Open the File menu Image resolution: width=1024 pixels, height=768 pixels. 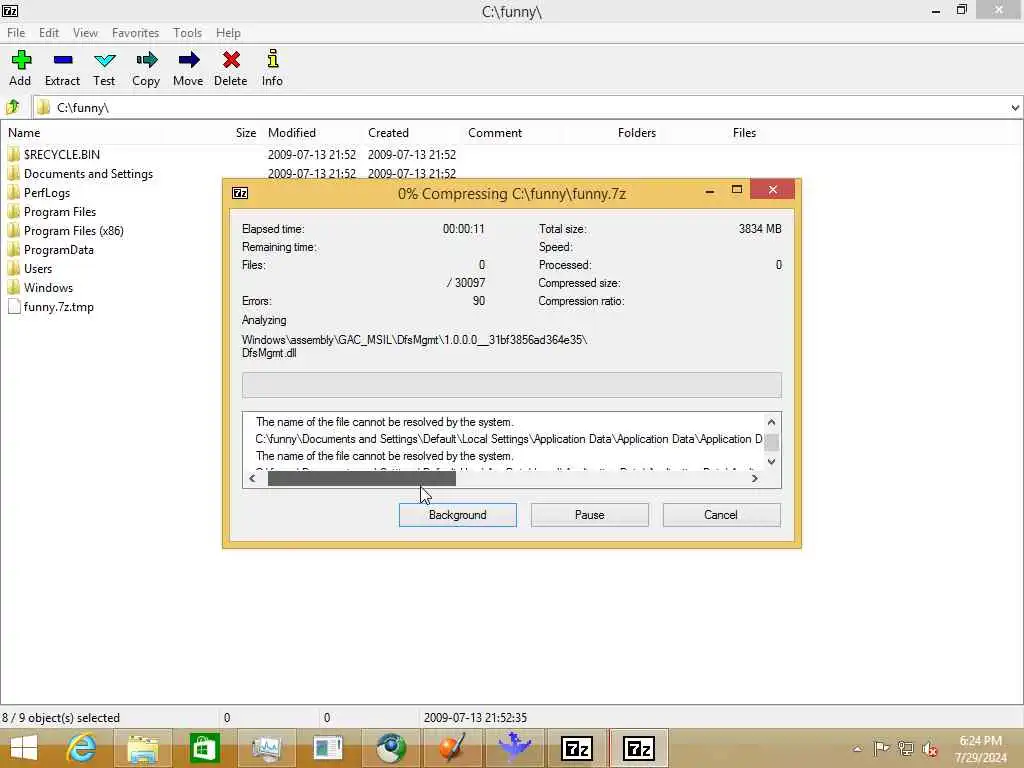point(16,33)
